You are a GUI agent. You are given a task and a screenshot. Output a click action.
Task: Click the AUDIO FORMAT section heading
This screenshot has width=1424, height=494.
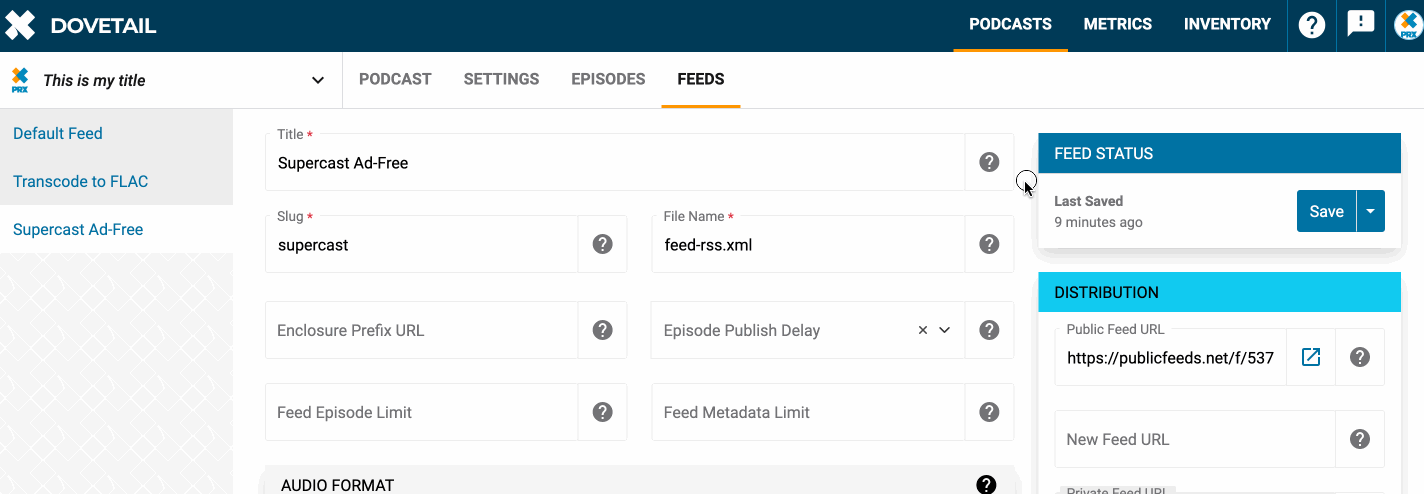click(338, 485)
